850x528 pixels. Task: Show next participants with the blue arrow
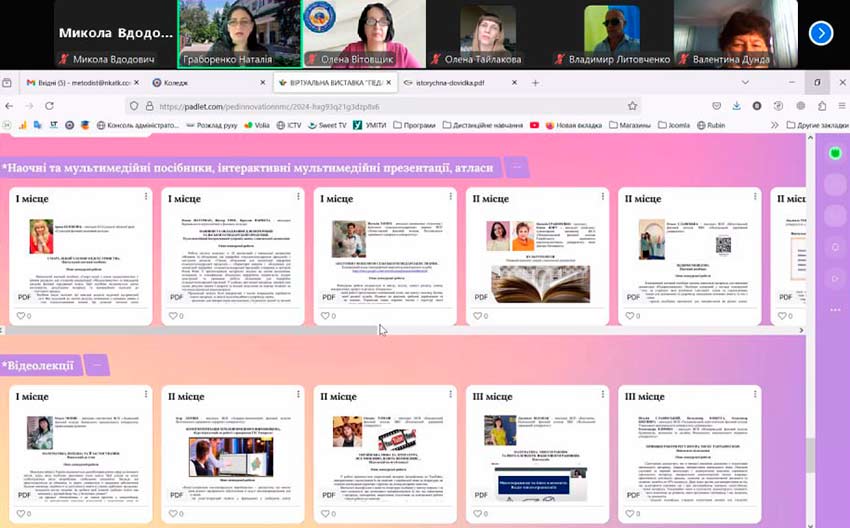(x=820, y=33)
